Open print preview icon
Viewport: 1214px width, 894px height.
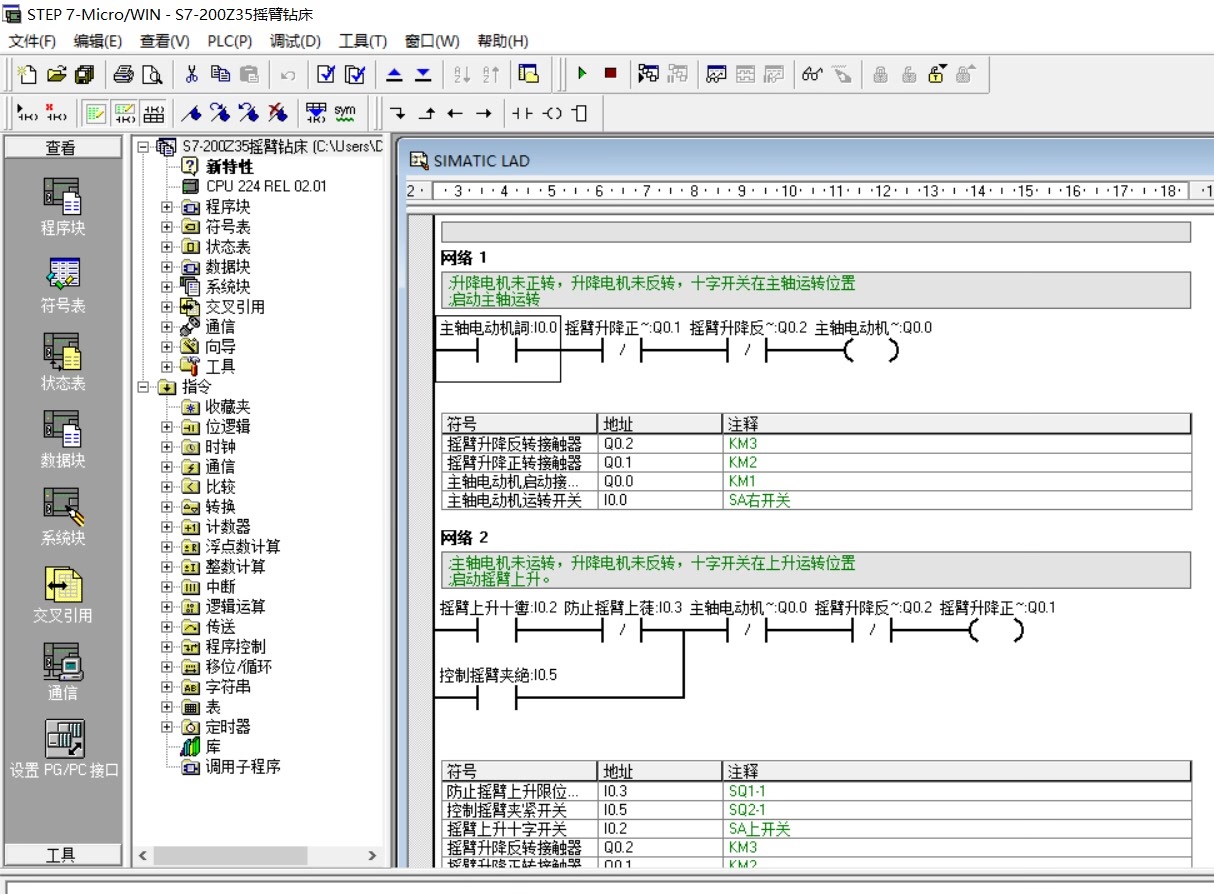coord(151,74)
